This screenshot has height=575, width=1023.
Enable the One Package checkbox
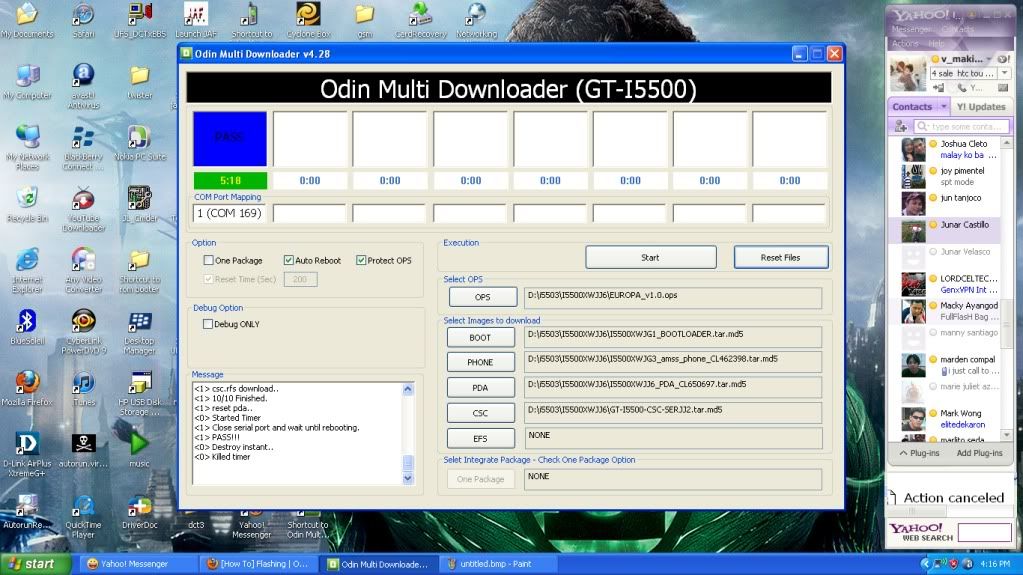(209, 260)
